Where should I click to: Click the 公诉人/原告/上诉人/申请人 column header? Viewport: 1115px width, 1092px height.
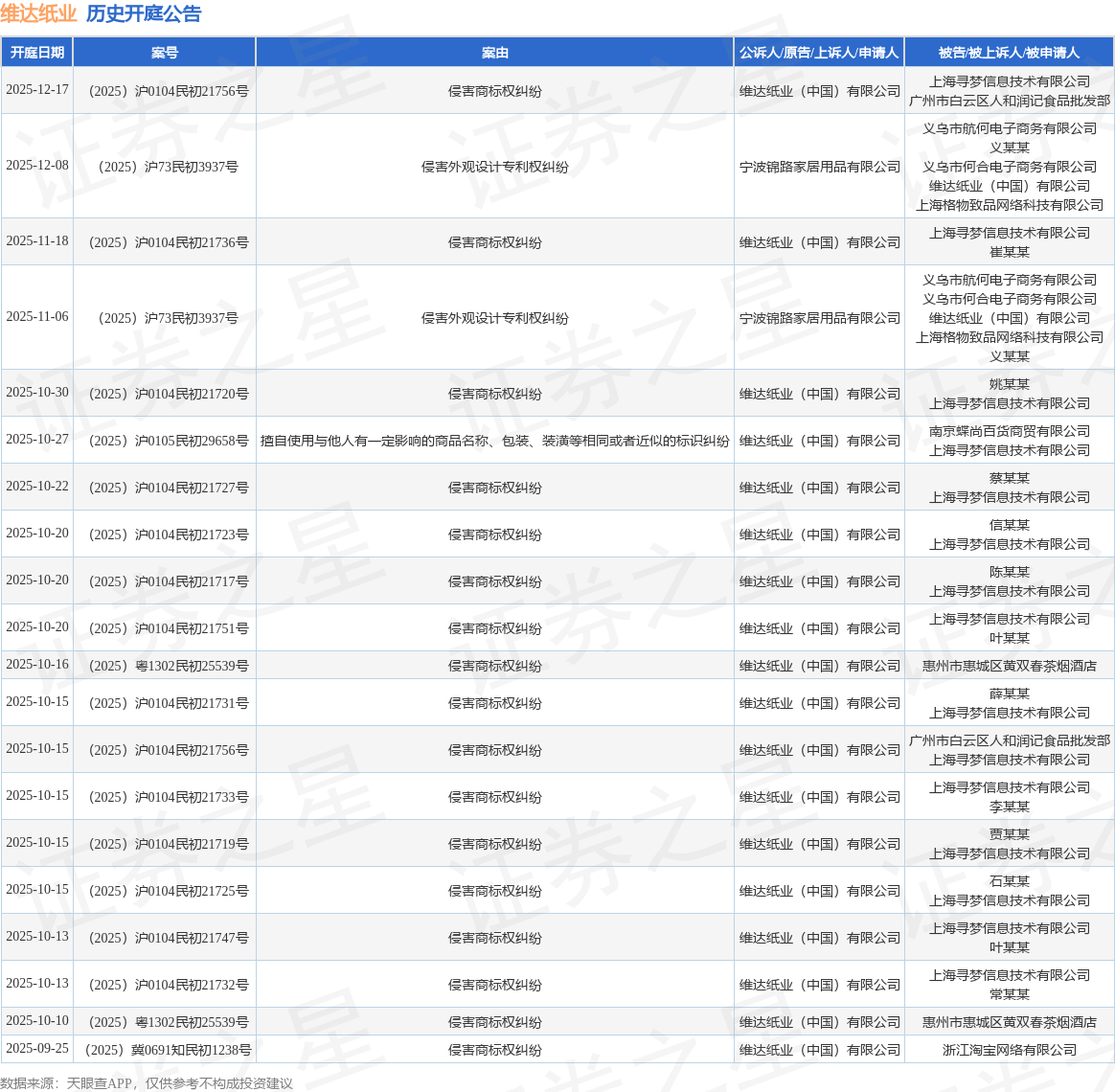tap(819, 53)
